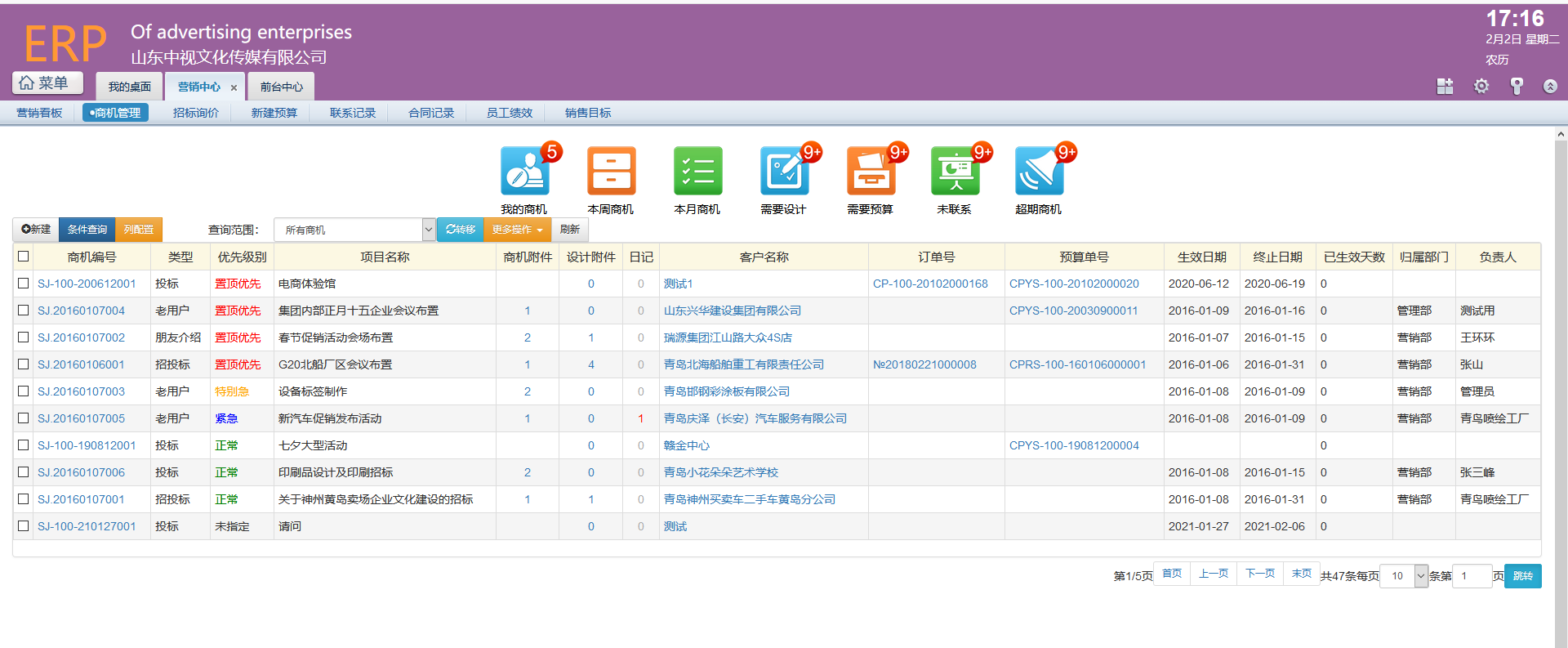Click the vertical scrollbar up arrow
Image resolution: width=1568 pixels, height=648 pixels.
1561,134
